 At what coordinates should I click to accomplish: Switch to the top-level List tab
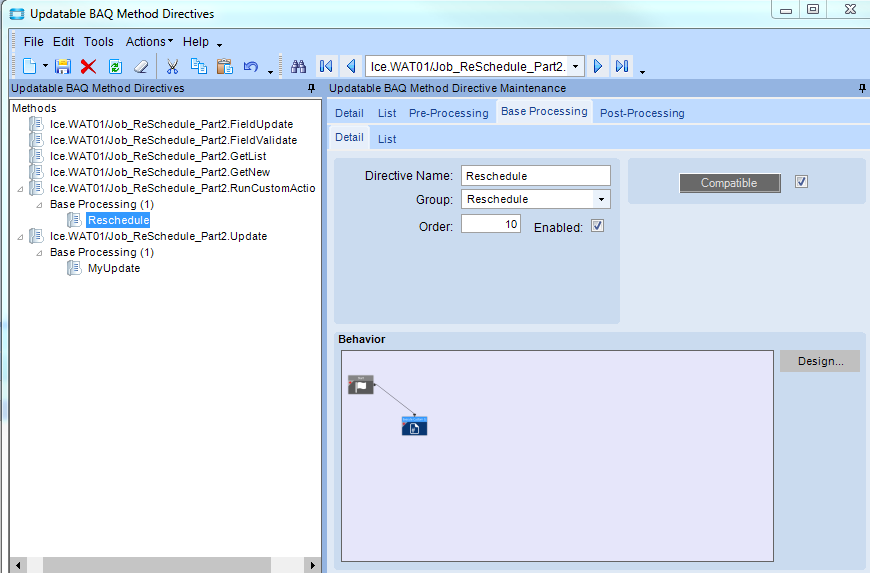pos(387,113)
